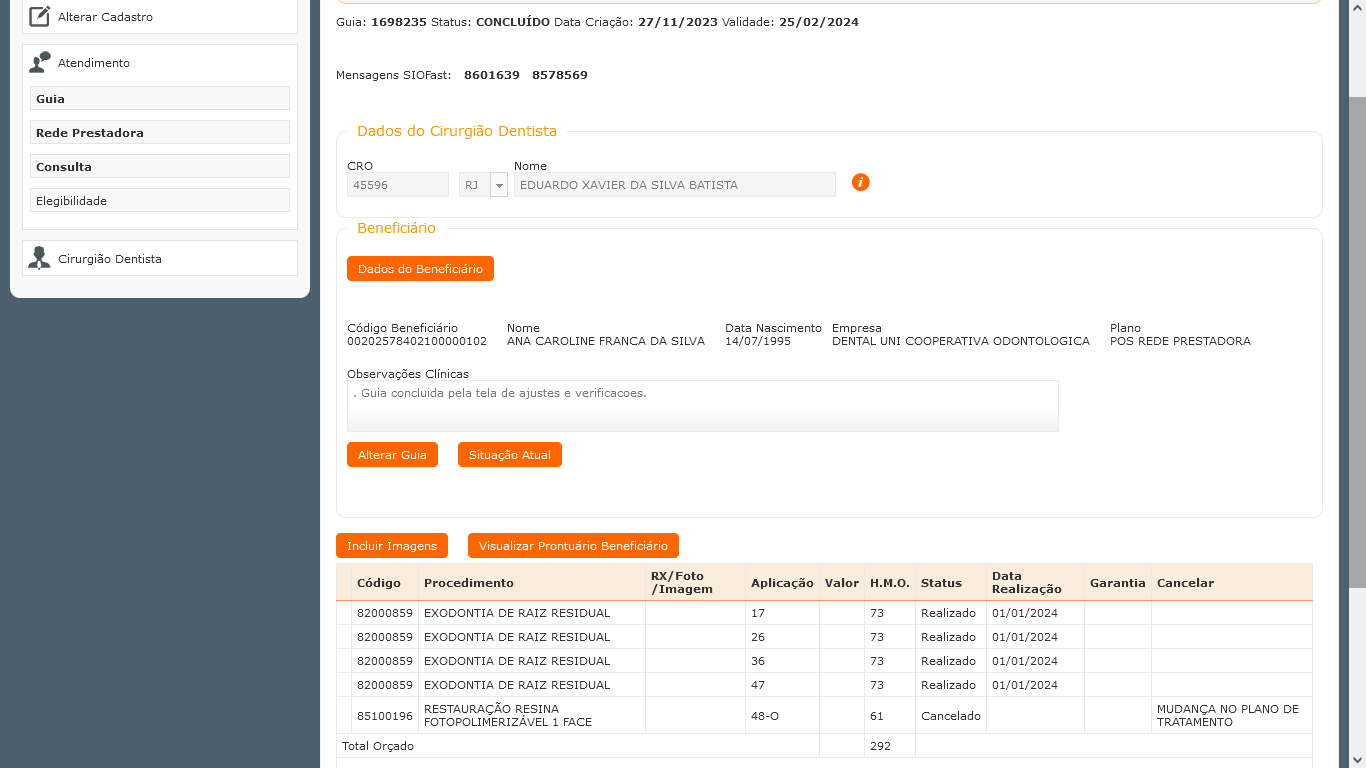Click inside the Observações Clínicas text area

(702, 406)
